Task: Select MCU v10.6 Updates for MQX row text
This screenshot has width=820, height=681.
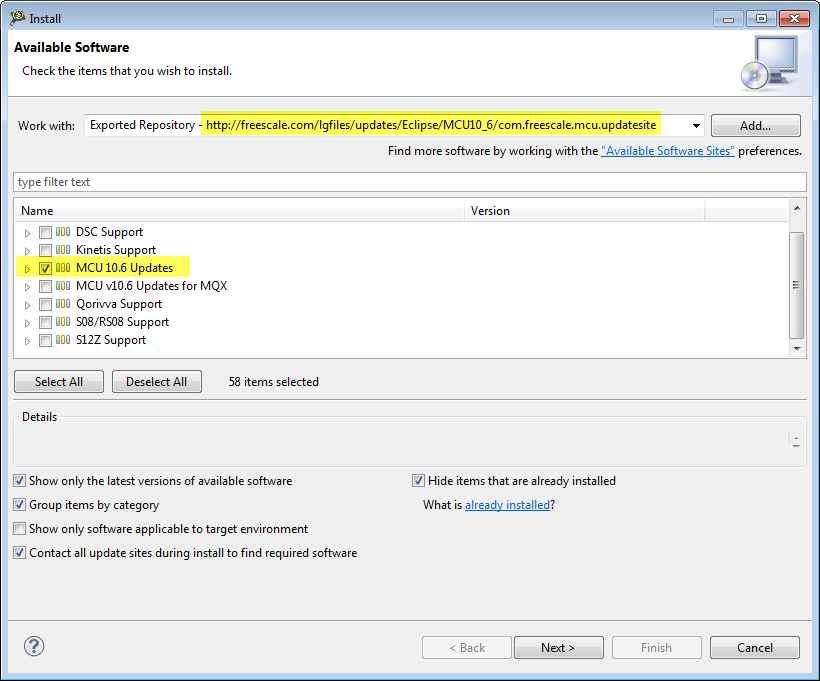Action: (152, 286)
